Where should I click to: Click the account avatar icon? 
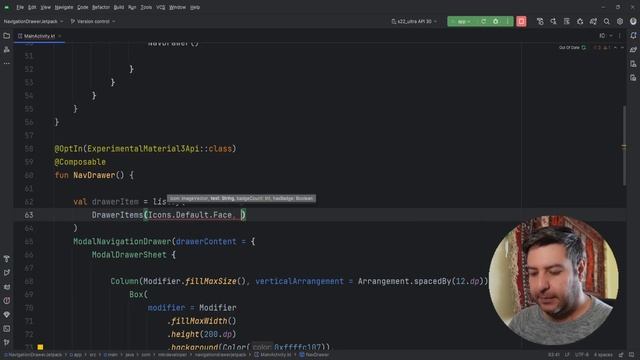coord(633,21)
